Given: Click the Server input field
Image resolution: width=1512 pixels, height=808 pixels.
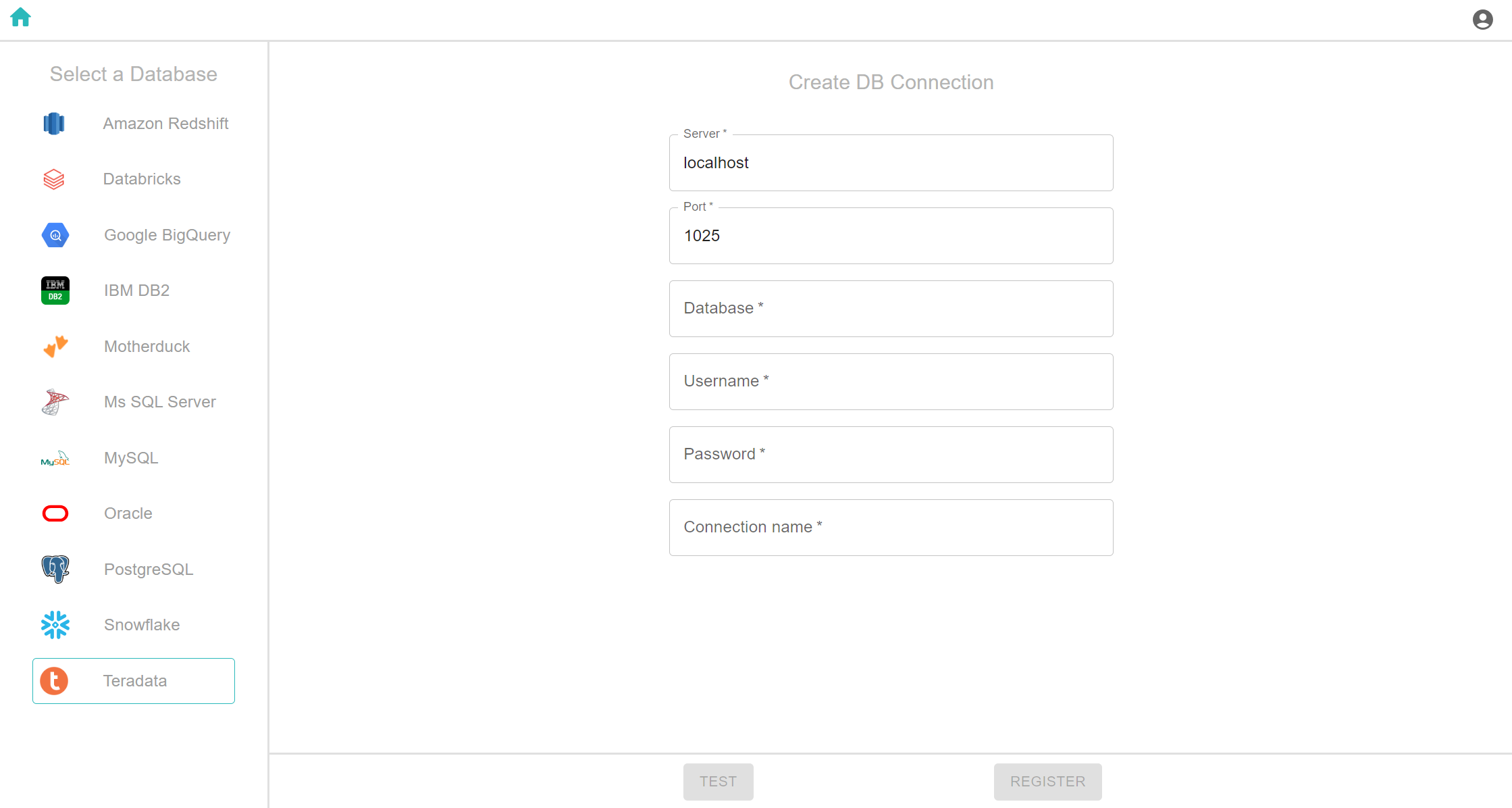Looking at the screenshot, I should click(x=891, y=163).
